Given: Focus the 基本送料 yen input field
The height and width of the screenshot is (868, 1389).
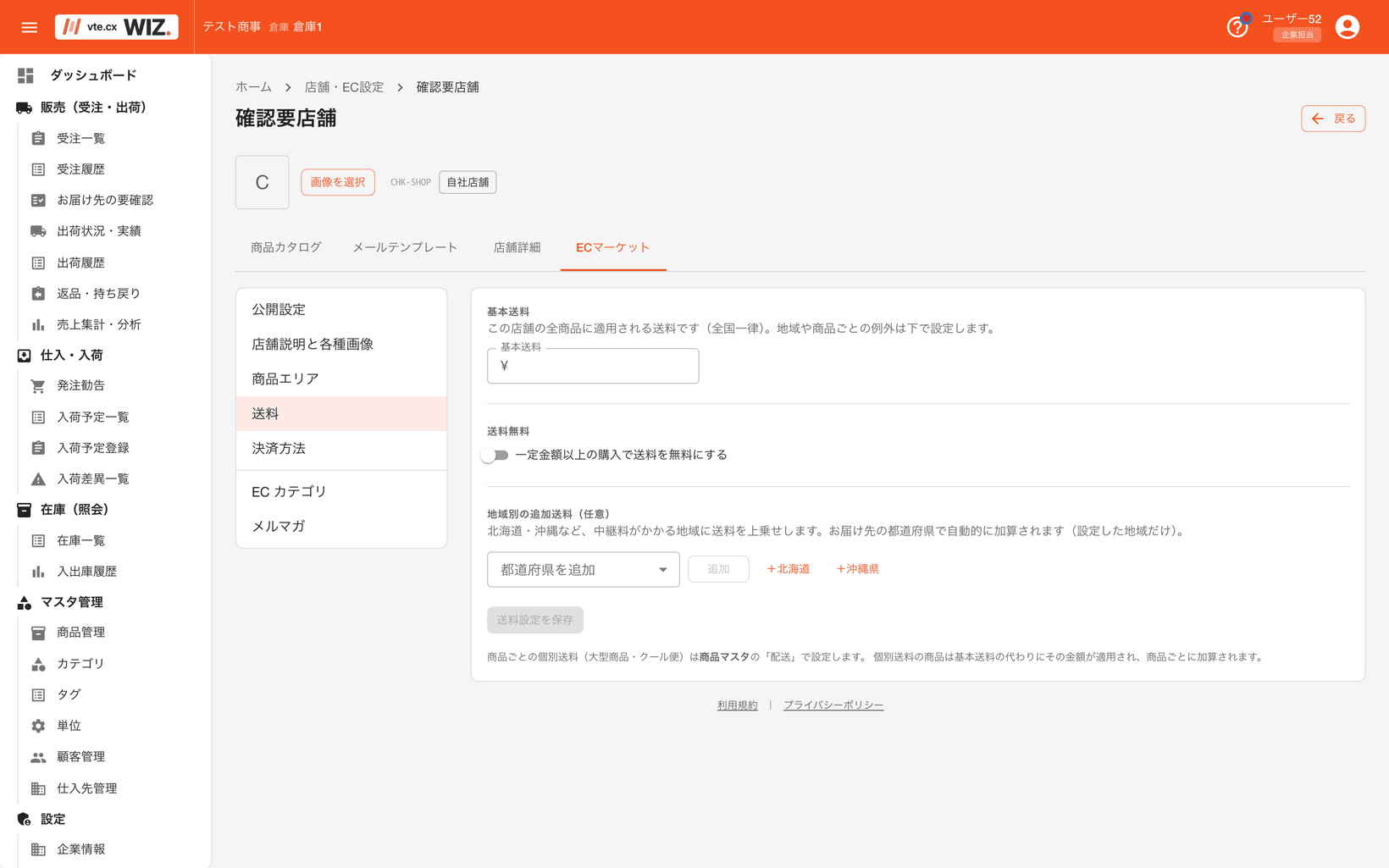Looking at the screenshot, I should click(593, 366).
